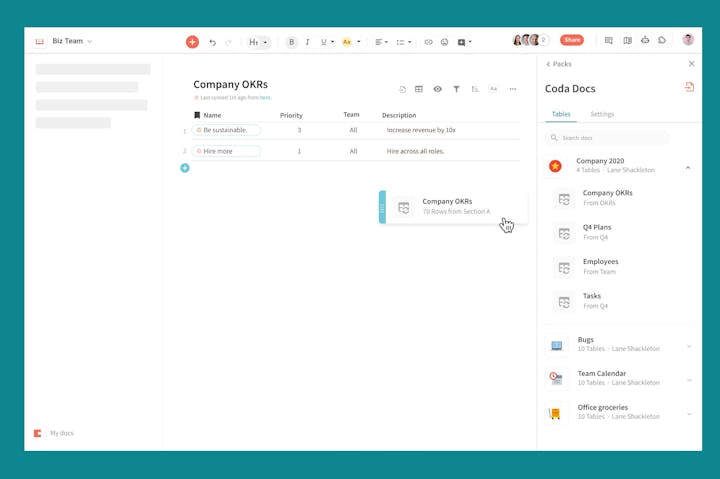Image resolution: width=720 pixels, height=479 pixels.
Task: Open the table sort icon
Action: 475,89
